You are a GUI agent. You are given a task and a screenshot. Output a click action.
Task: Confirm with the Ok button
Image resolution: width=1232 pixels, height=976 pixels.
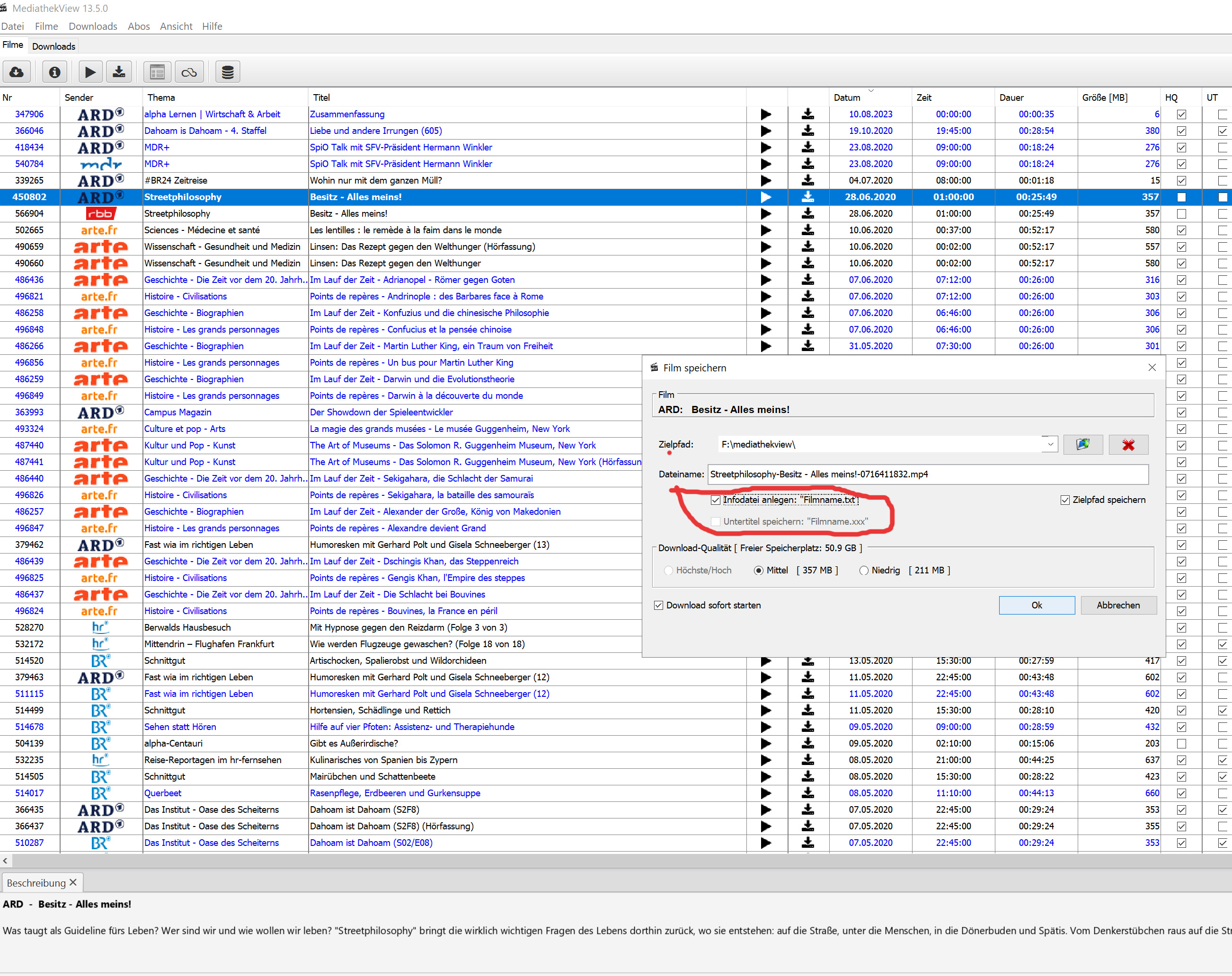tap(1036, 605)
